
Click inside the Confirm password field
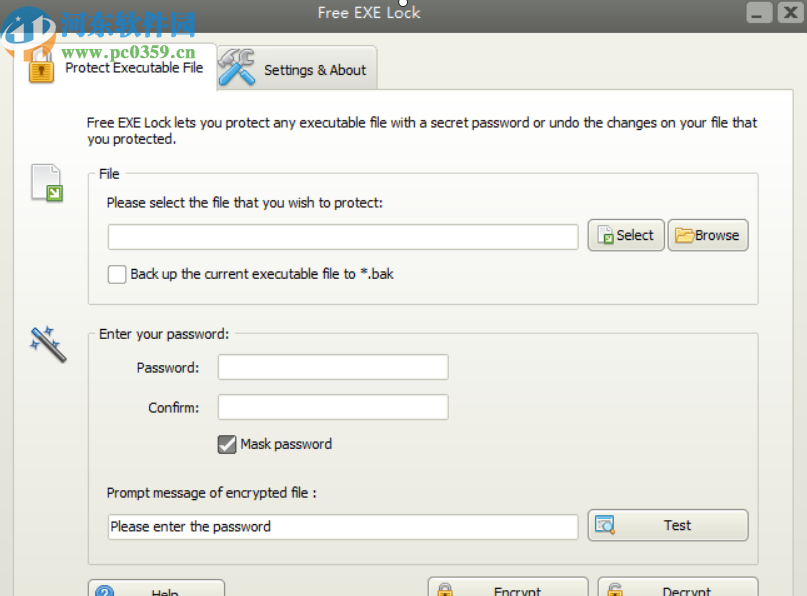[332, 407]
